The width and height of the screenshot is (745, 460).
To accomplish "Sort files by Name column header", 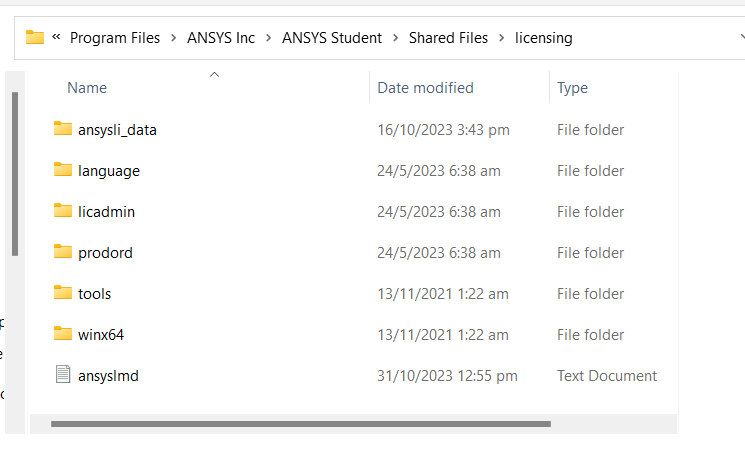I will [87, 88].
